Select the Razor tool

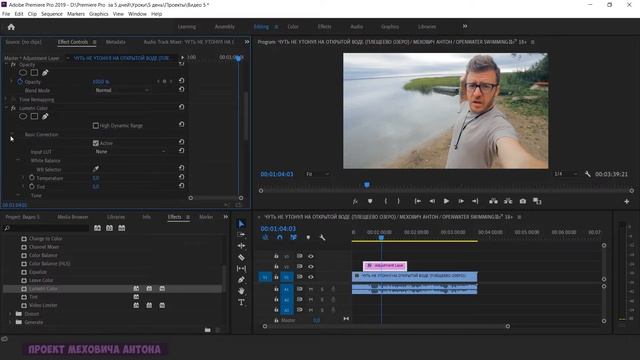tap(241, 257)
